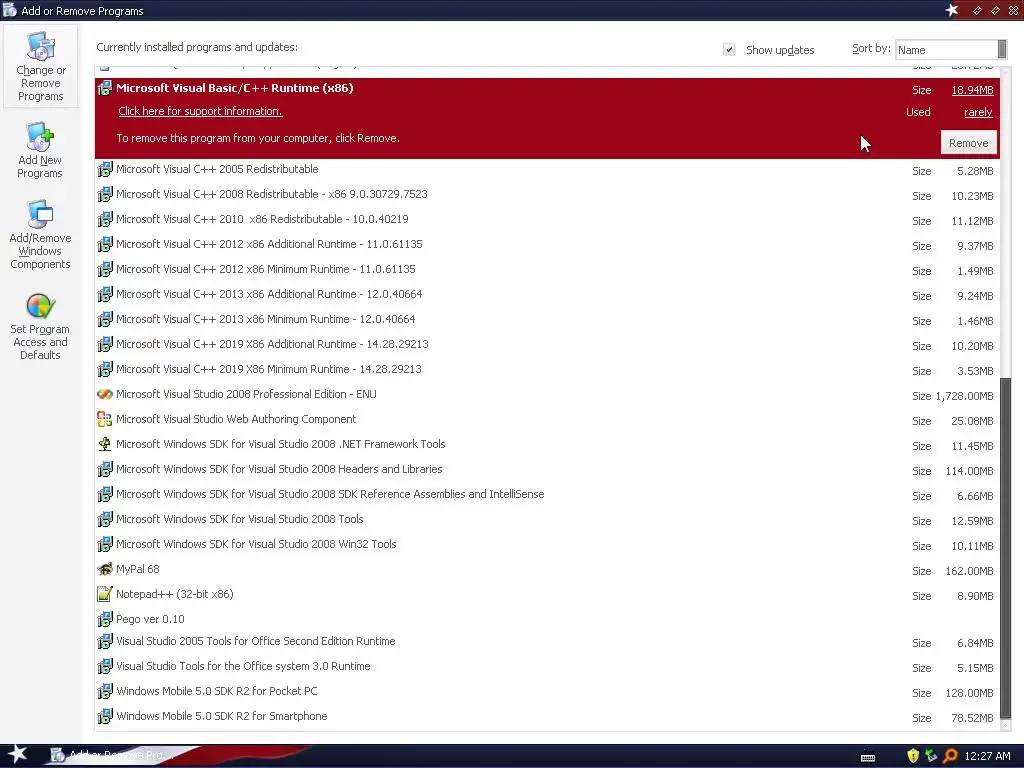This screenshot has height=768, width=1024.
Task: Click icon of Visual C++ 2005 Redistributable
Action: (x=104, y=169)
